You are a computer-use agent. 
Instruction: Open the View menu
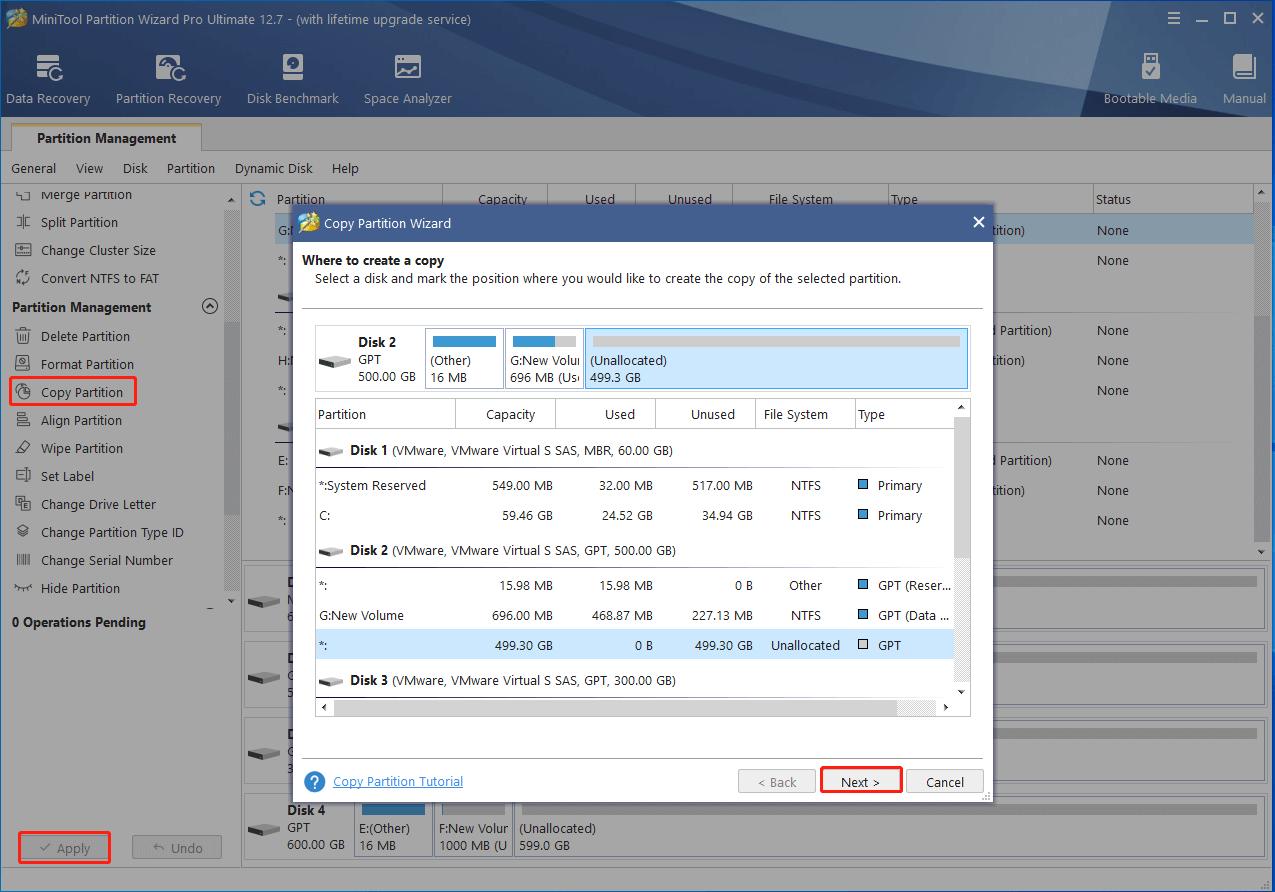click(x=89, y=168)
